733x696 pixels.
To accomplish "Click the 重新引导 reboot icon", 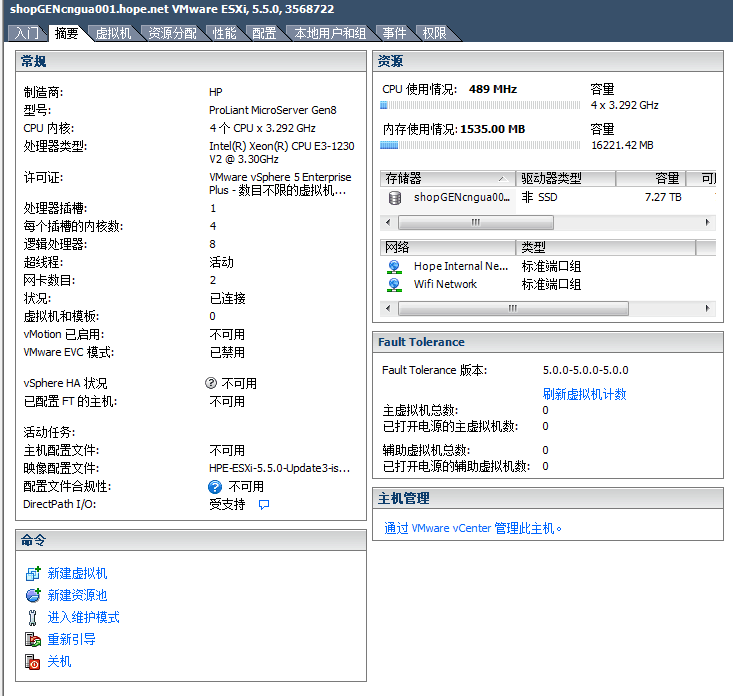I will pyautogui.click(x=32, y=639).
